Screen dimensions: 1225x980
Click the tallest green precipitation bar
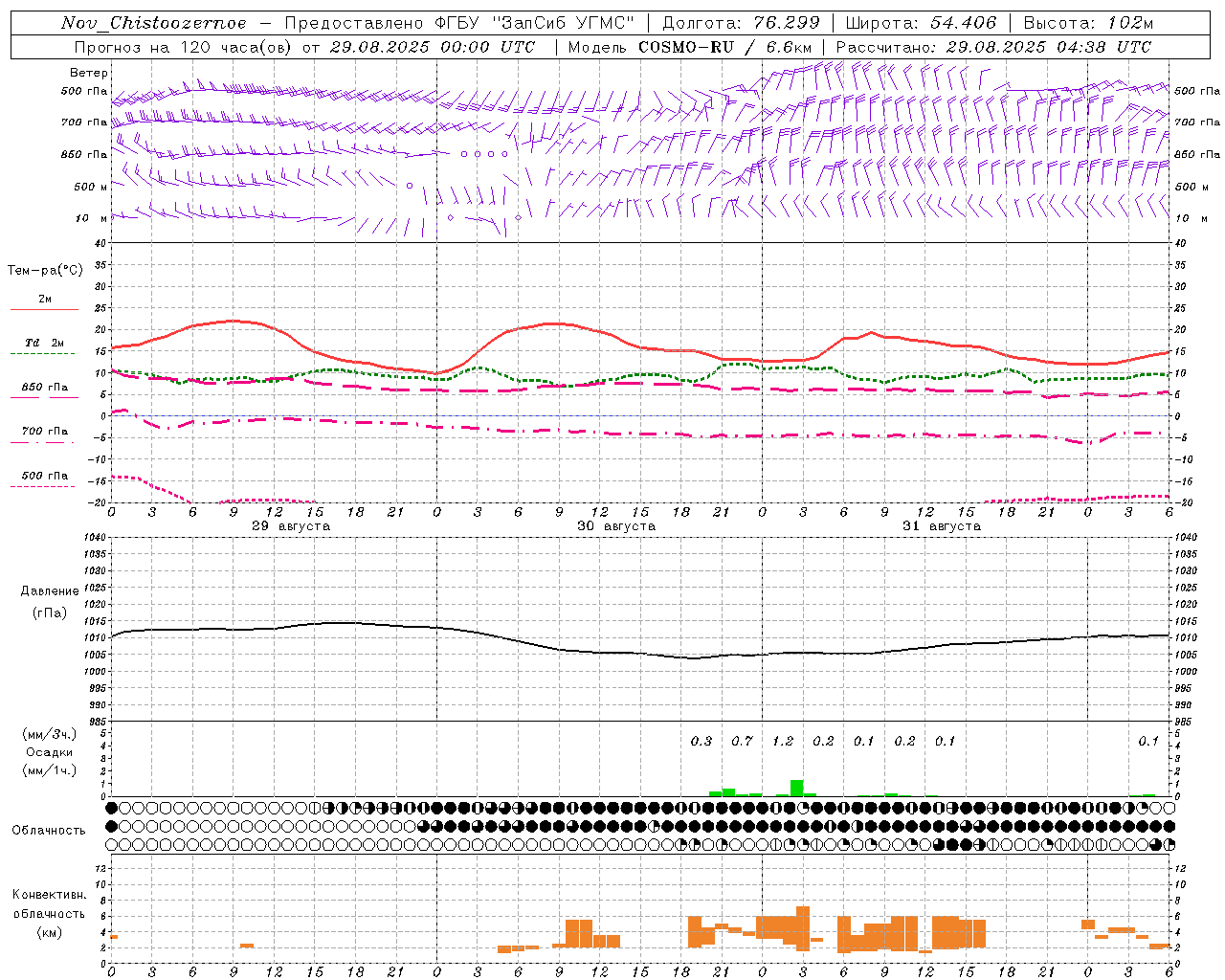pos(796,789)
